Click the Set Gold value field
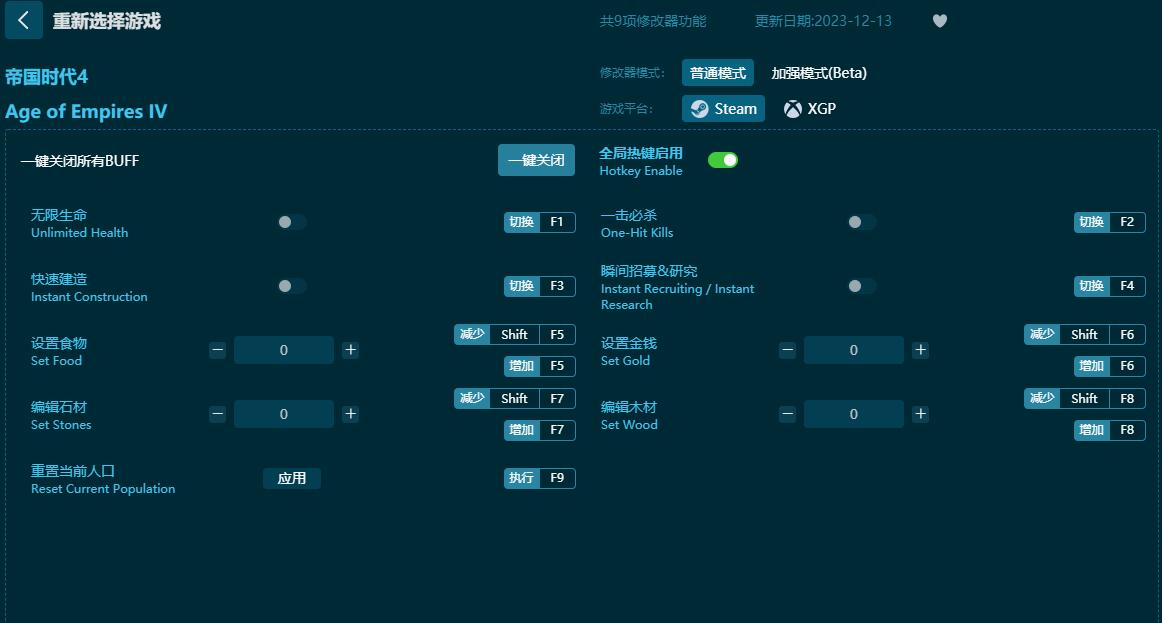The width and height of the screenshot is (1162, 623). click(854, 350)
